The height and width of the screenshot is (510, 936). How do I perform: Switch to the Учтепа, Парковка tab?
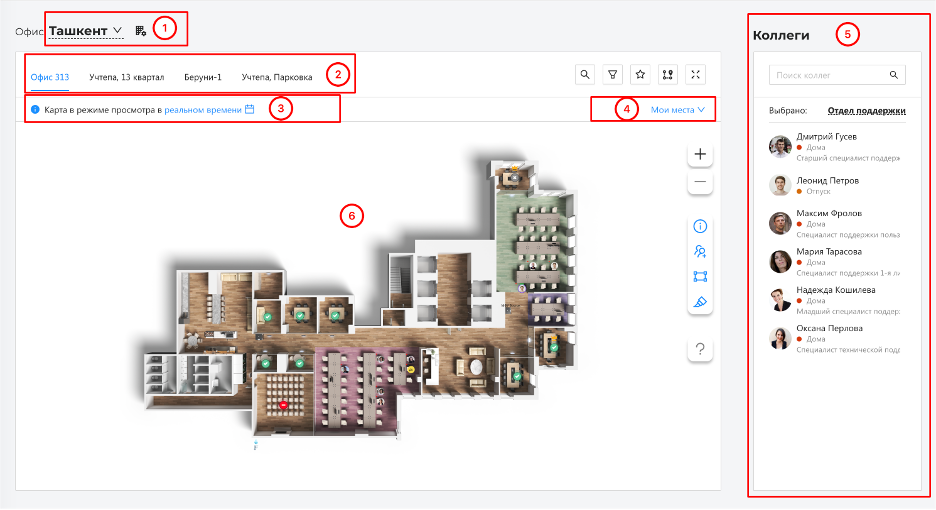pos(277,77)
